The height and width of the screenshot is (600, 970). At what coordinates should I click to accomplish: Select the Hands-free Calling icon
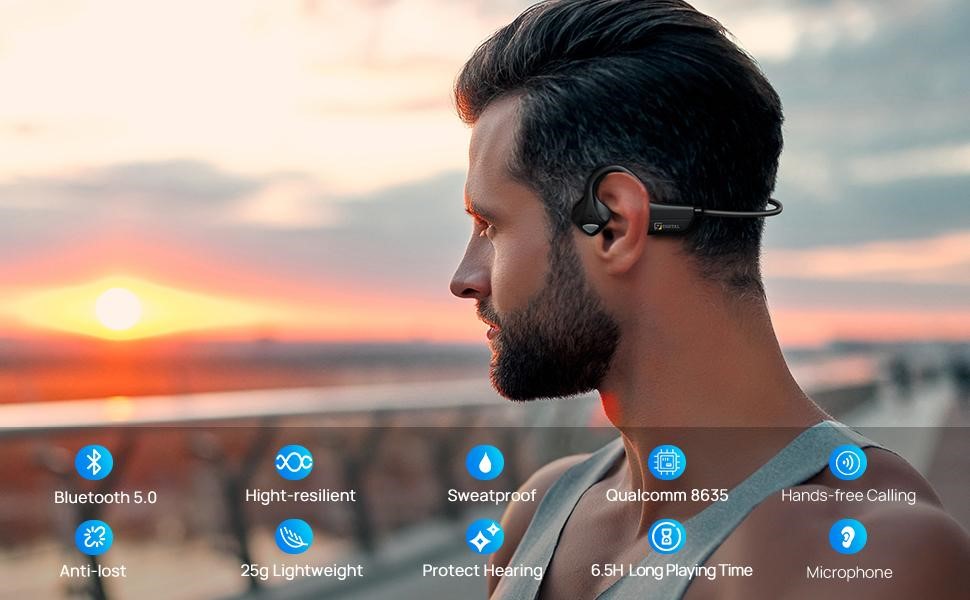click(x=848, y=462)
